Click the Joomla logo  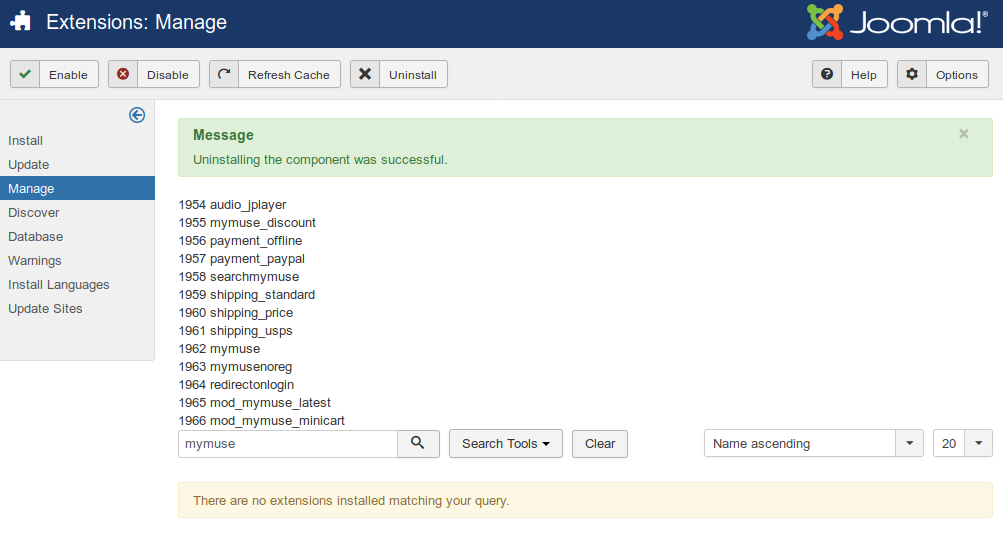(x=897, y=22)
